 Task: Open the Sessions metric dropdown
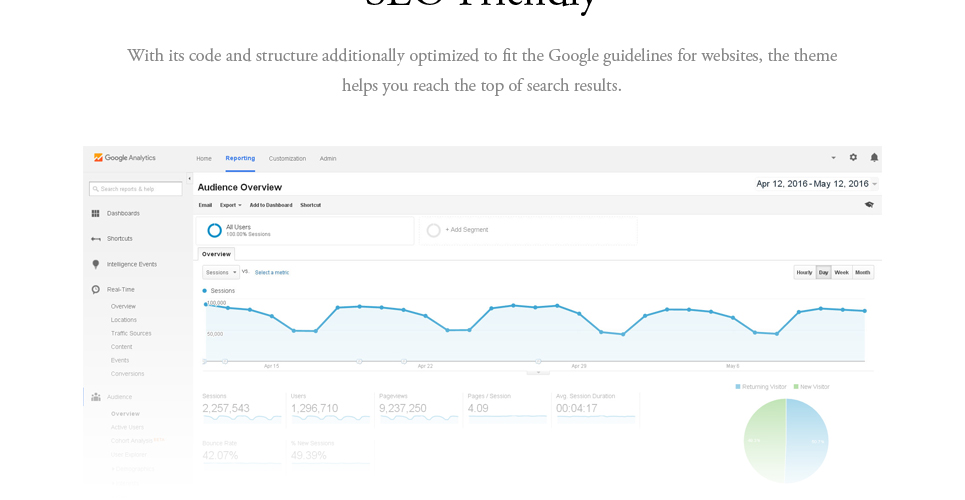[x=221, y=272]
